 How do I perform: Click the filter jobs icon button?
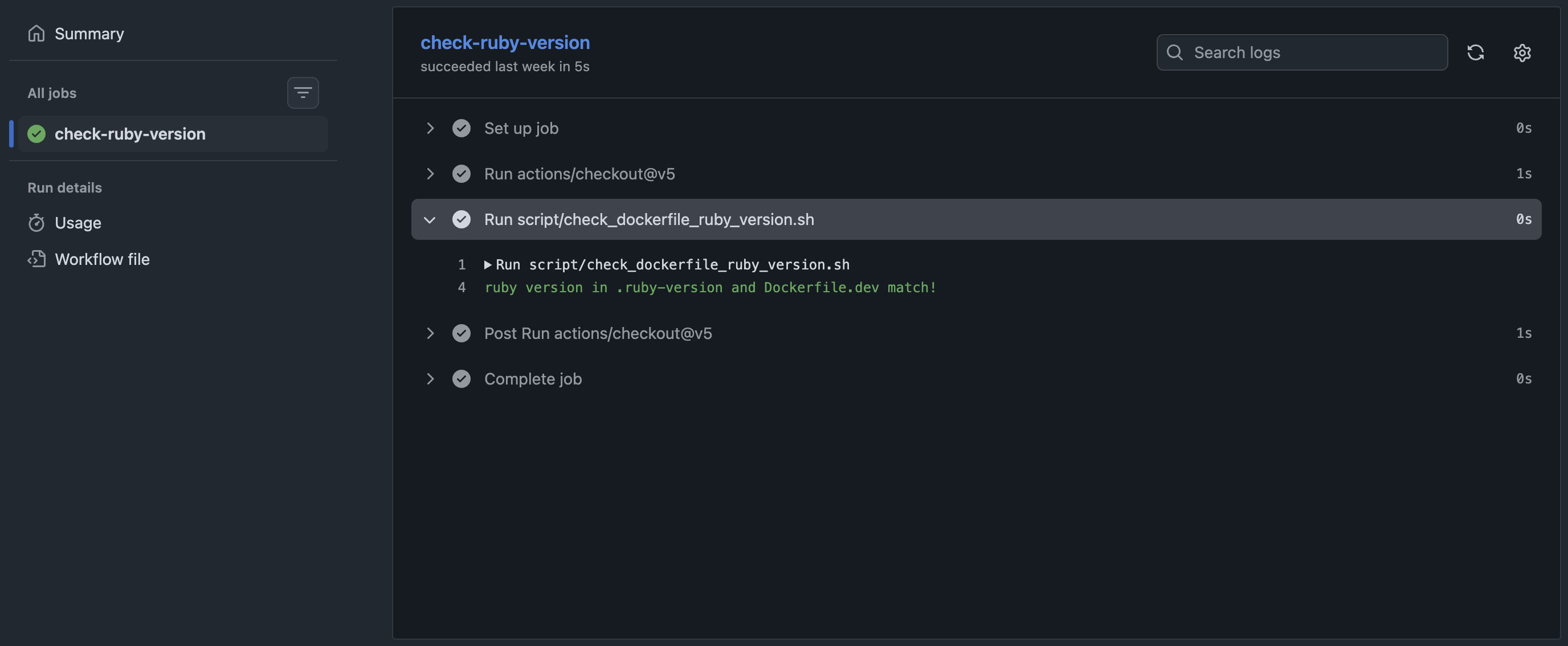[x=303, y=92]
